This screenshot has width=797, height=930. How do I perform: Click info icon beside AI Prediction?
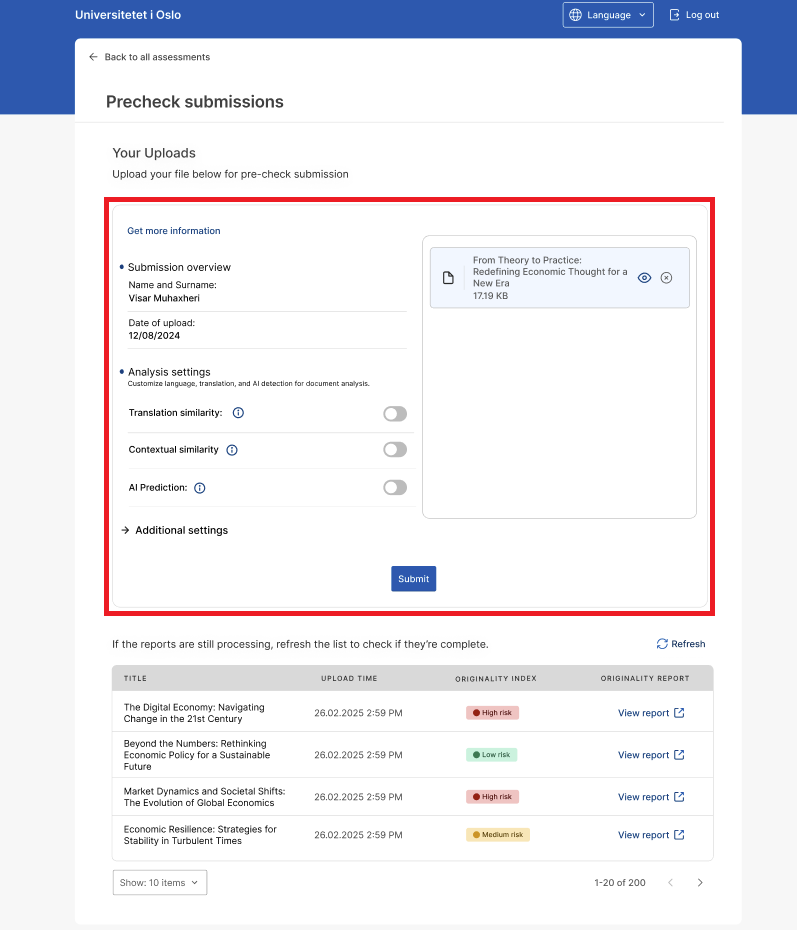point(200,488)
